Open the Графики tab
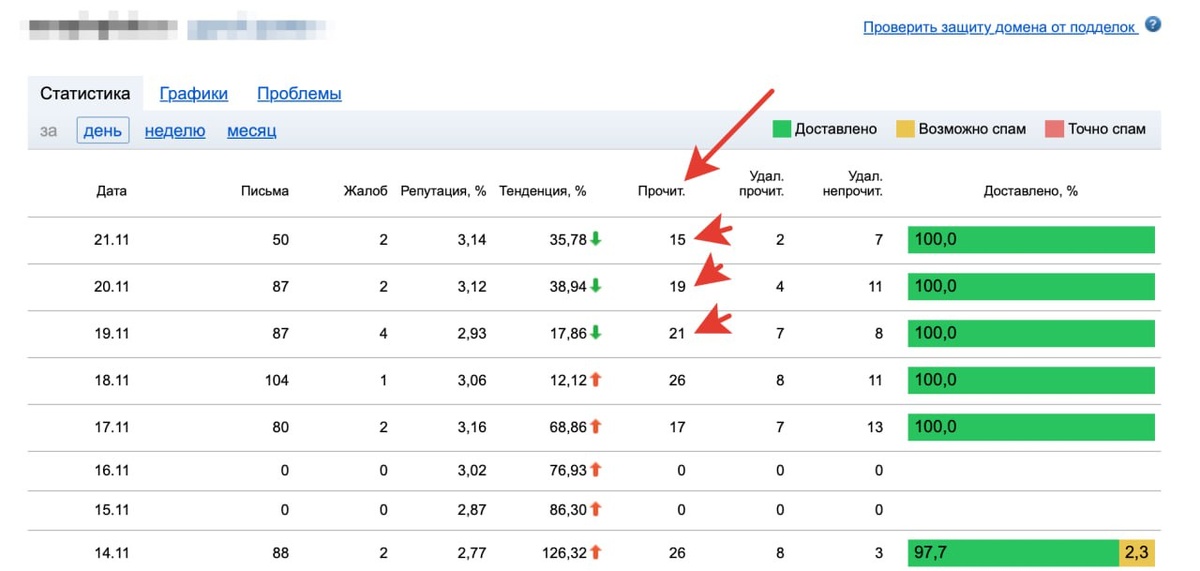The height and width of the screenshot is (571, 1200). click(x=193, y=94)
